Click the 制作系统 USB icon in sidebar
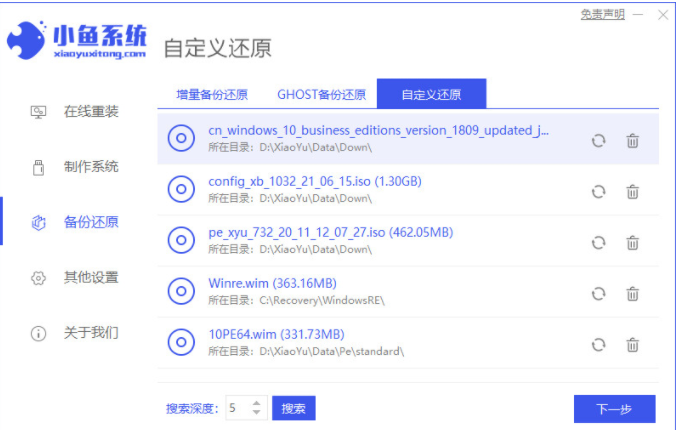The width and height of the screenshot is (678, 430). click(38, 166)
